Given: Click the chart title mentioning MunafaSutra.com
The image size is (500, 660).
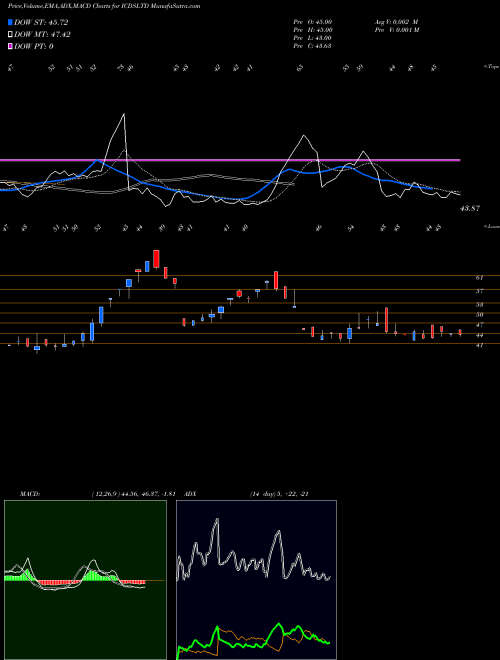Looking at the screenshot, I should click(x=104, y=6).
